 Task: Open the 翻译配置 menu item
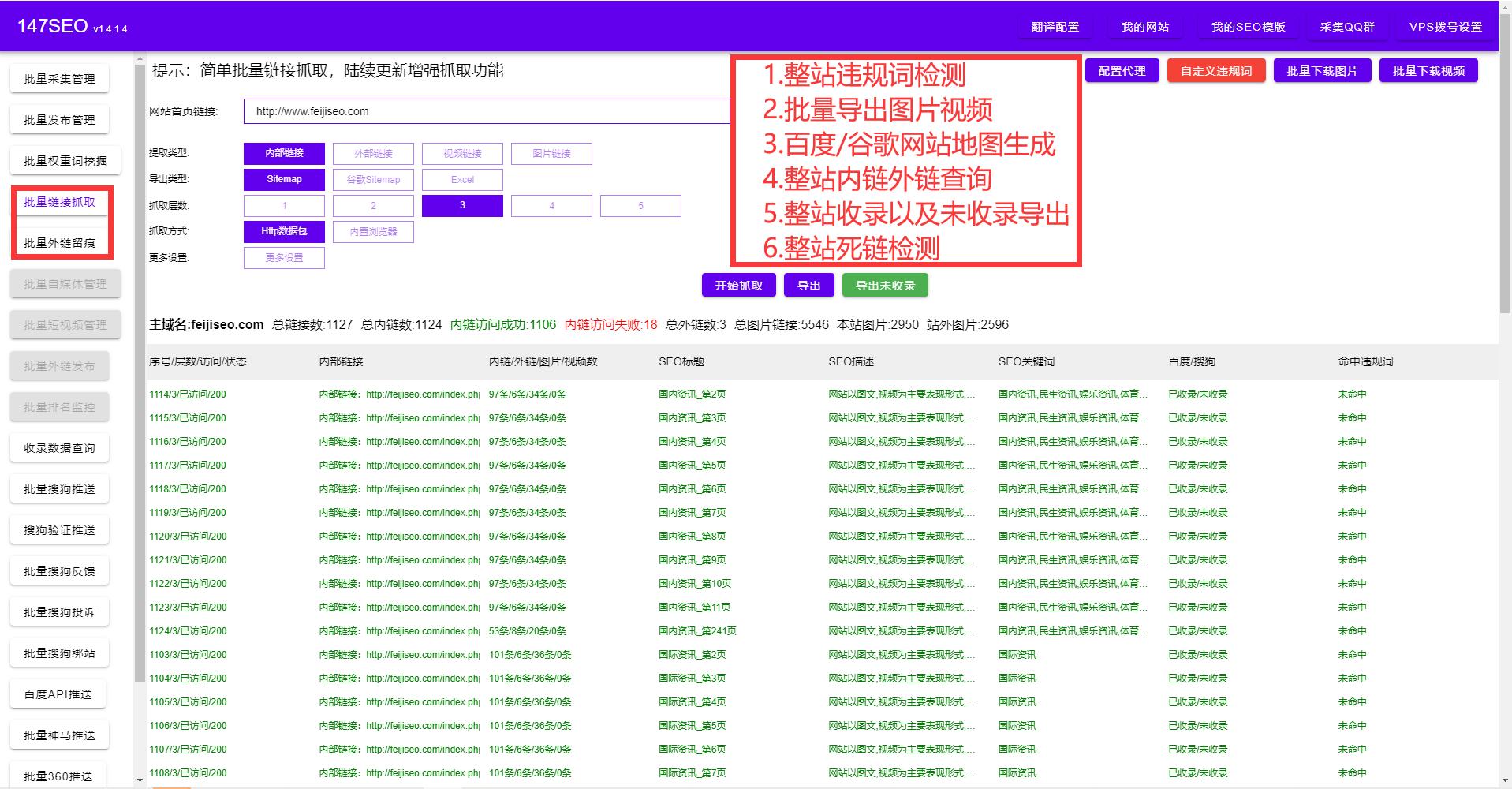point(1055,26)
